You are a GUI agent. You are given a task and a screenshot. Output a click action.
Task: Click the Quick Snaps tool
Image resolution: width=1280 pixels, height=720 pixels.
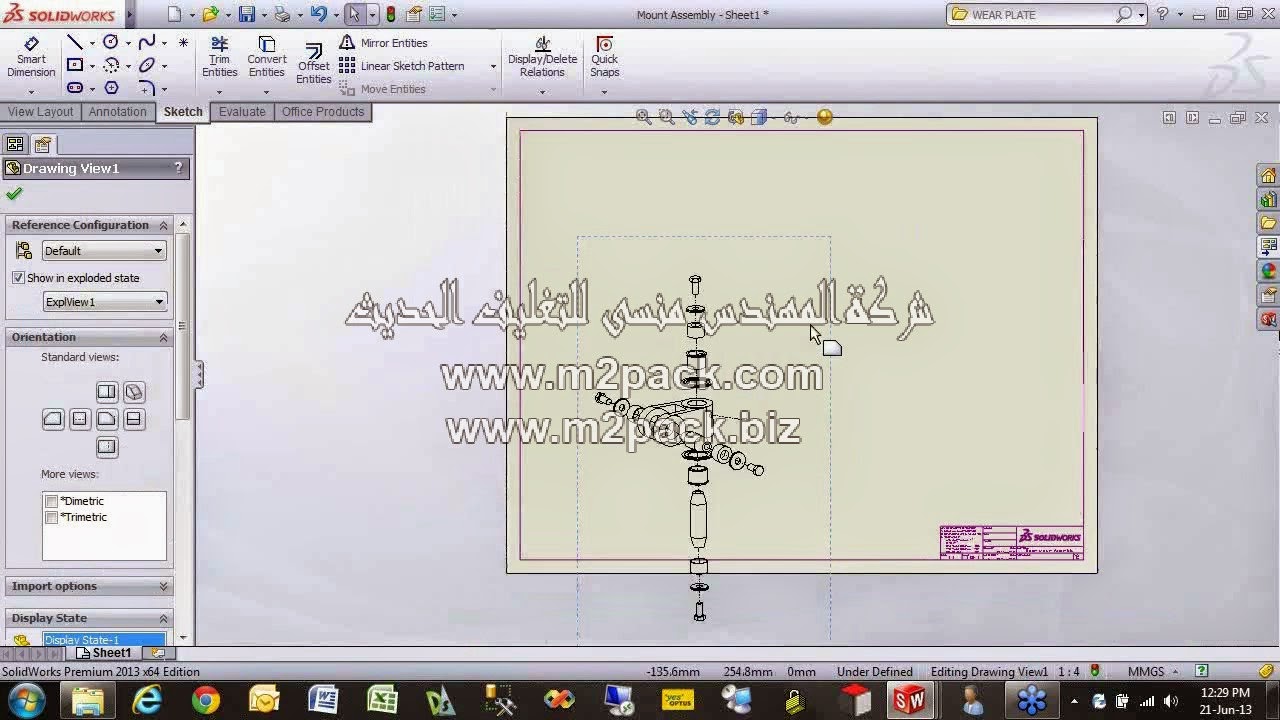604,57
